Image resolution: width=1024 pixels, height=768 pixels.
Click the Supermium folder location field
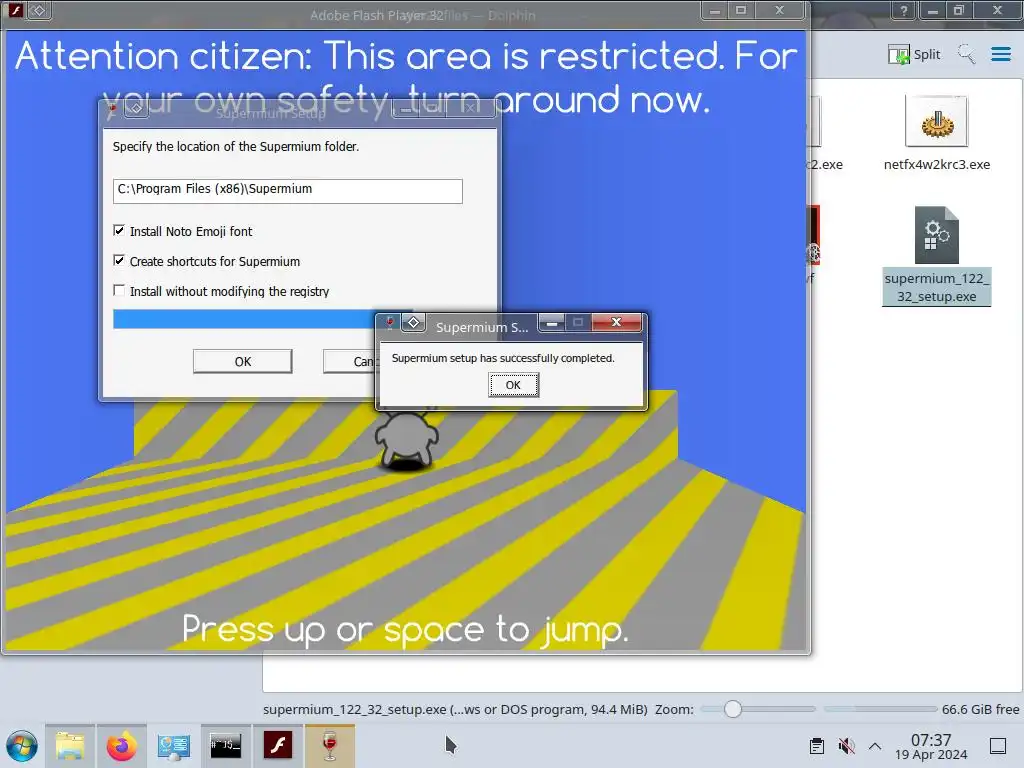coord(287,191)
